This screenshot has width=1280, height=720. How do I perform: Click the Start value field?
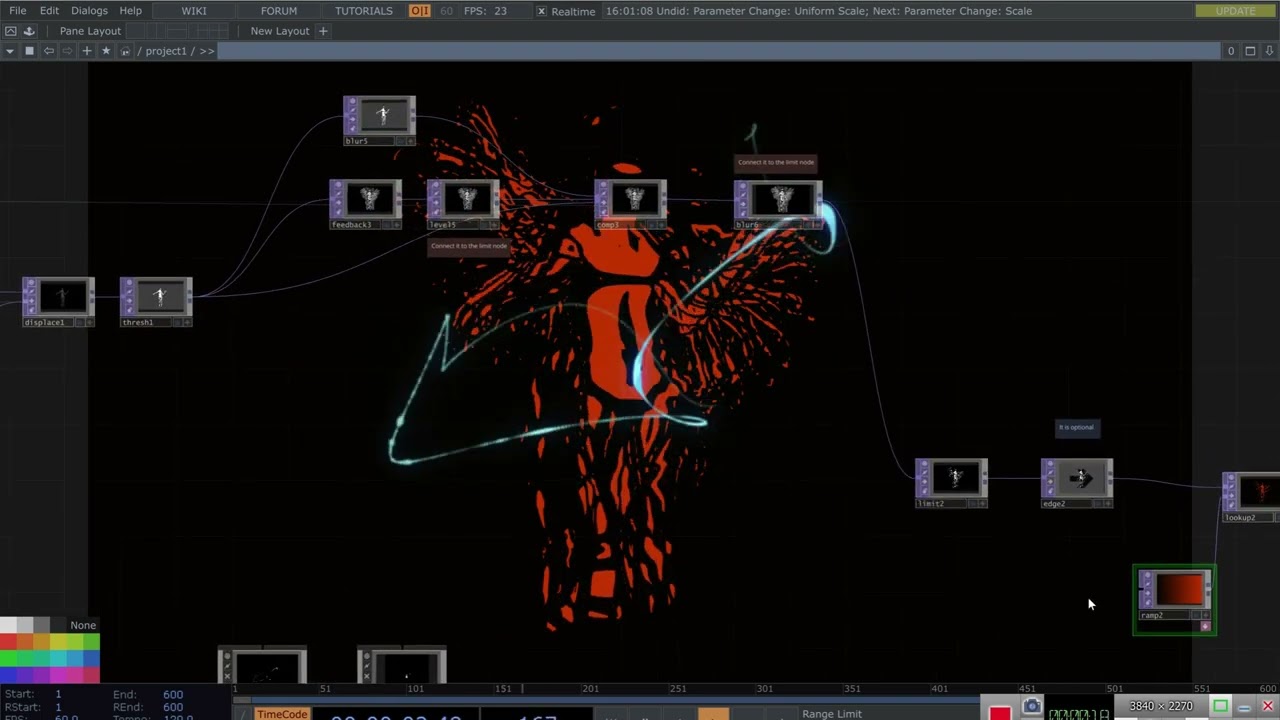point(58,694)
